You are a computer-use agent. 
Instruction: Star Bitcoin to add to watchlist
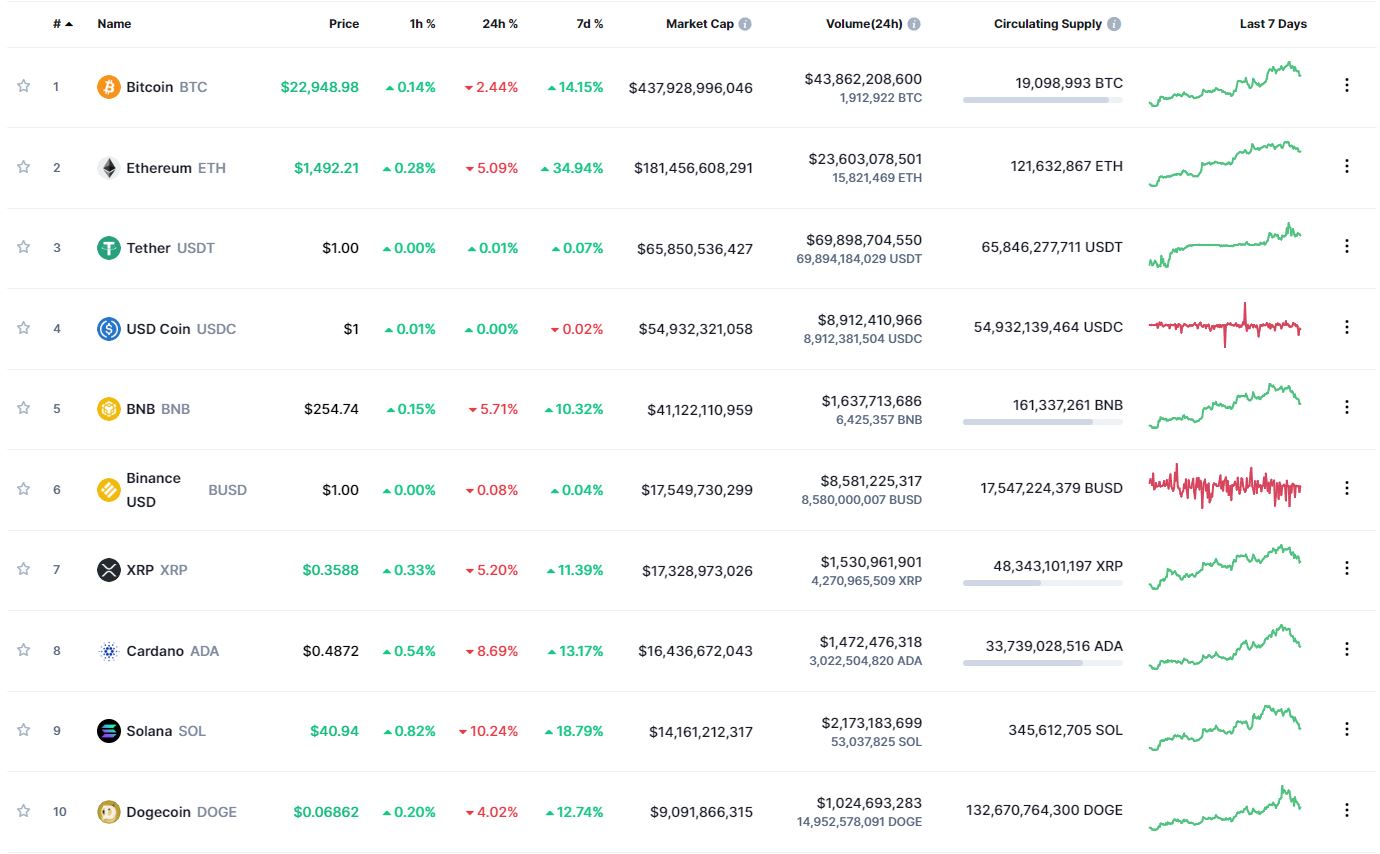pyautogui.click(x=23, y=86)
